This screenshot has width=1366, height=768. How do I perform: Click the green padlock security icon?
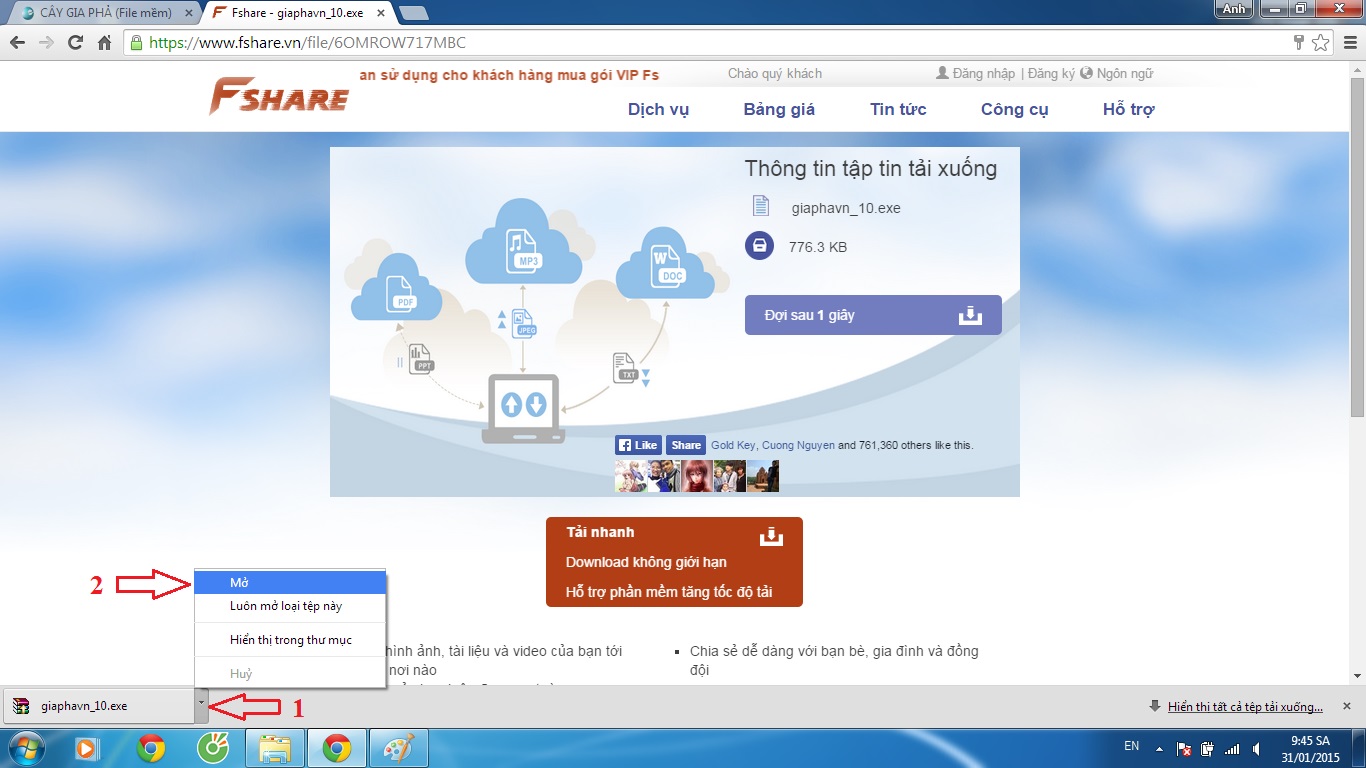pos(137,43)
